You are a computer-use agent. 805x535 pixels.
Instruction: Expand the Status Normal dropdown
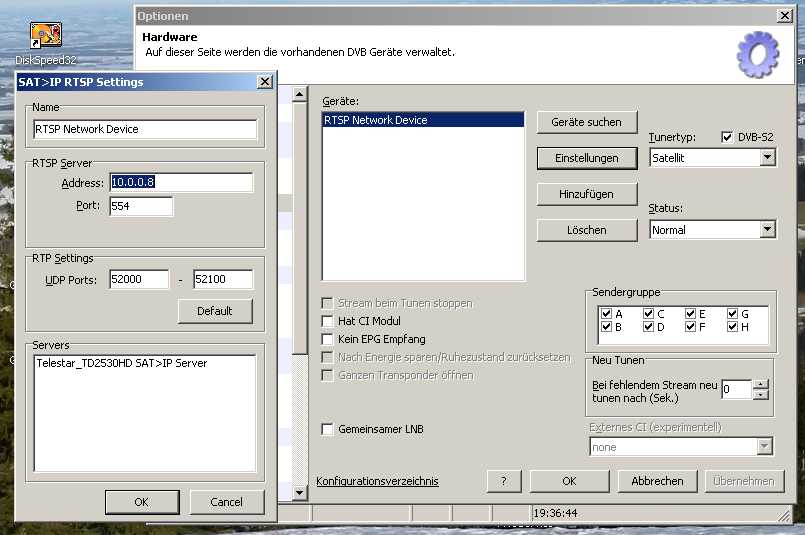[x=767, y=230]
